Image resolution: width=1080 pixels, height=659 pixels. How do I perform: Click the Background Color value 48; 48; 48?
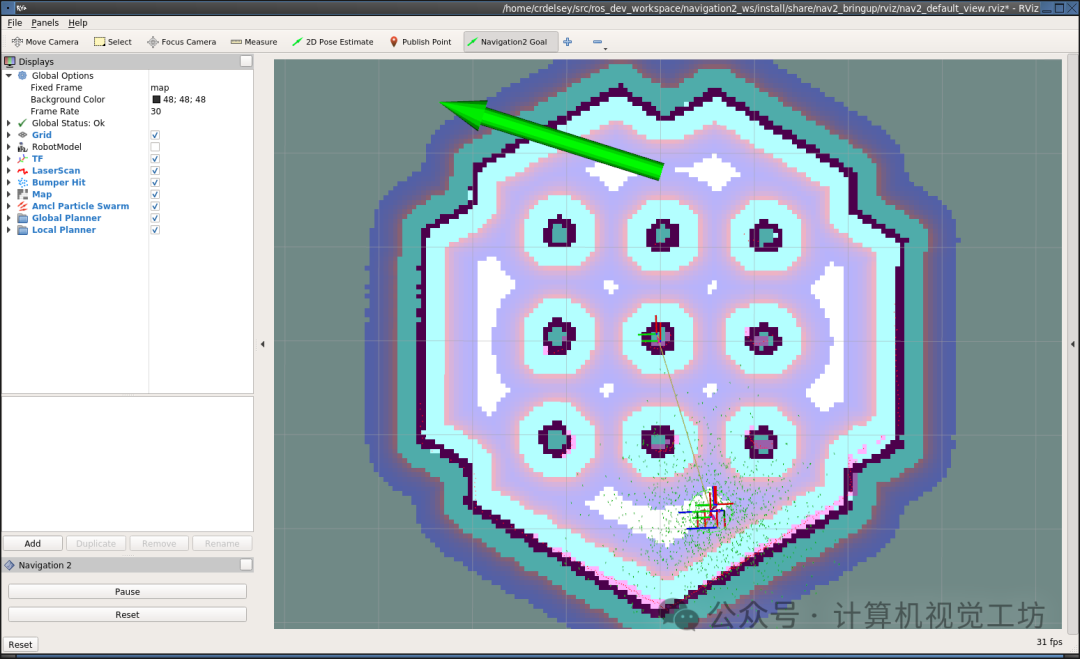click(184, 99)
